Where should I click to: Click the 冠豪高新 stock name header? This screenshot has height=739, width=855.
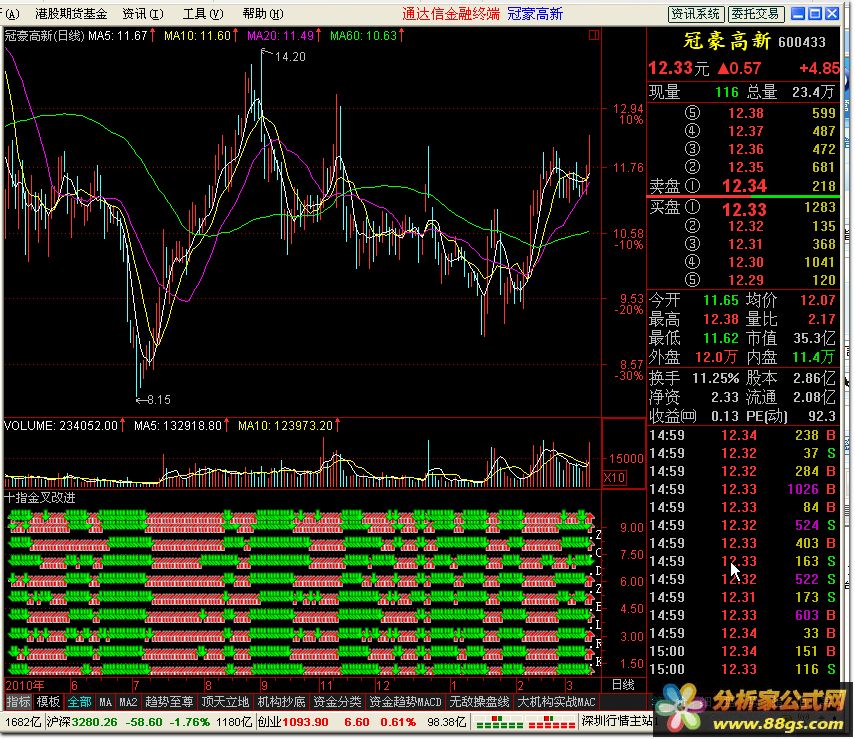tap(727, 41)
